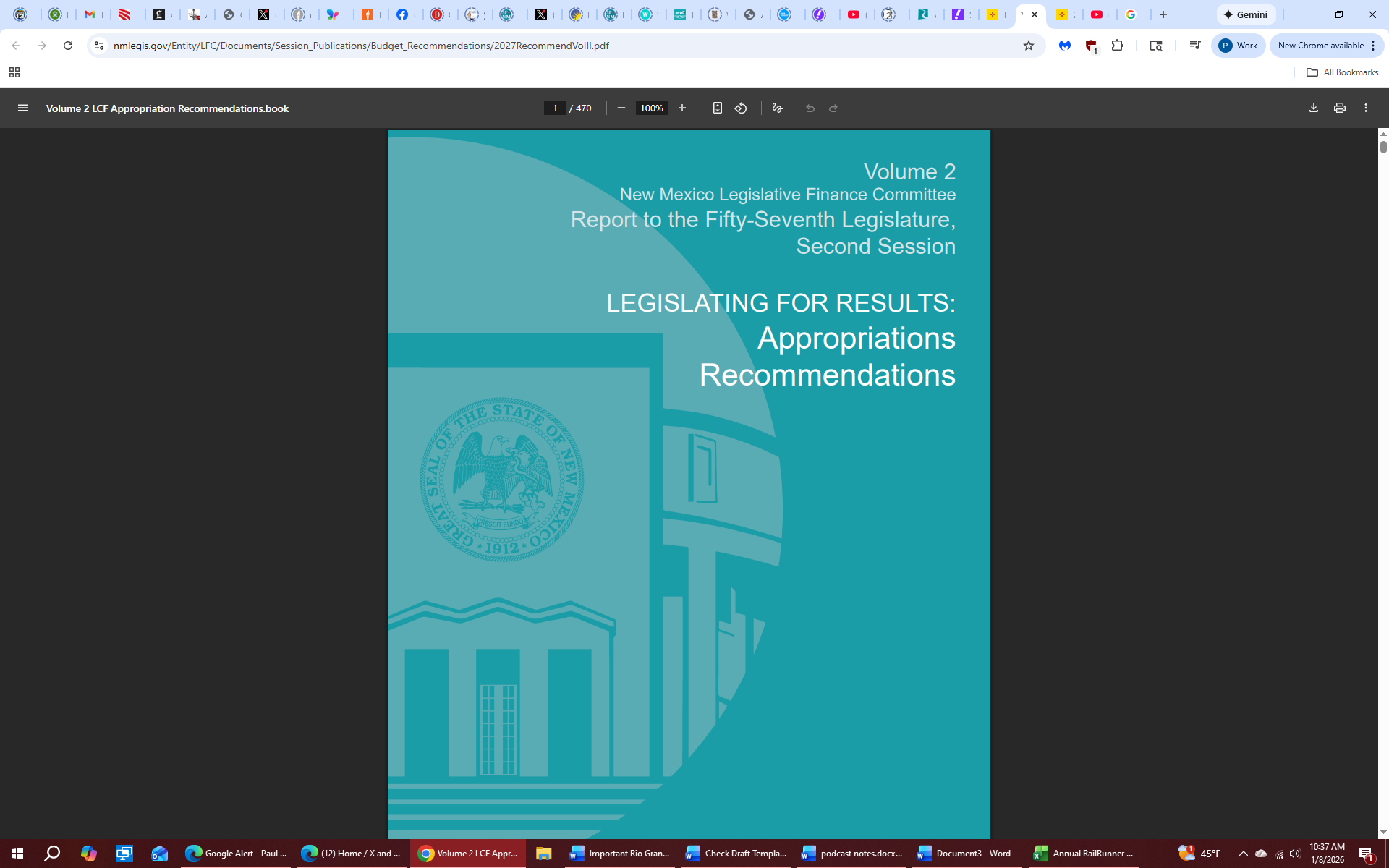
Task: Open the PDF sidebar menu
Action: pos(23,108)
